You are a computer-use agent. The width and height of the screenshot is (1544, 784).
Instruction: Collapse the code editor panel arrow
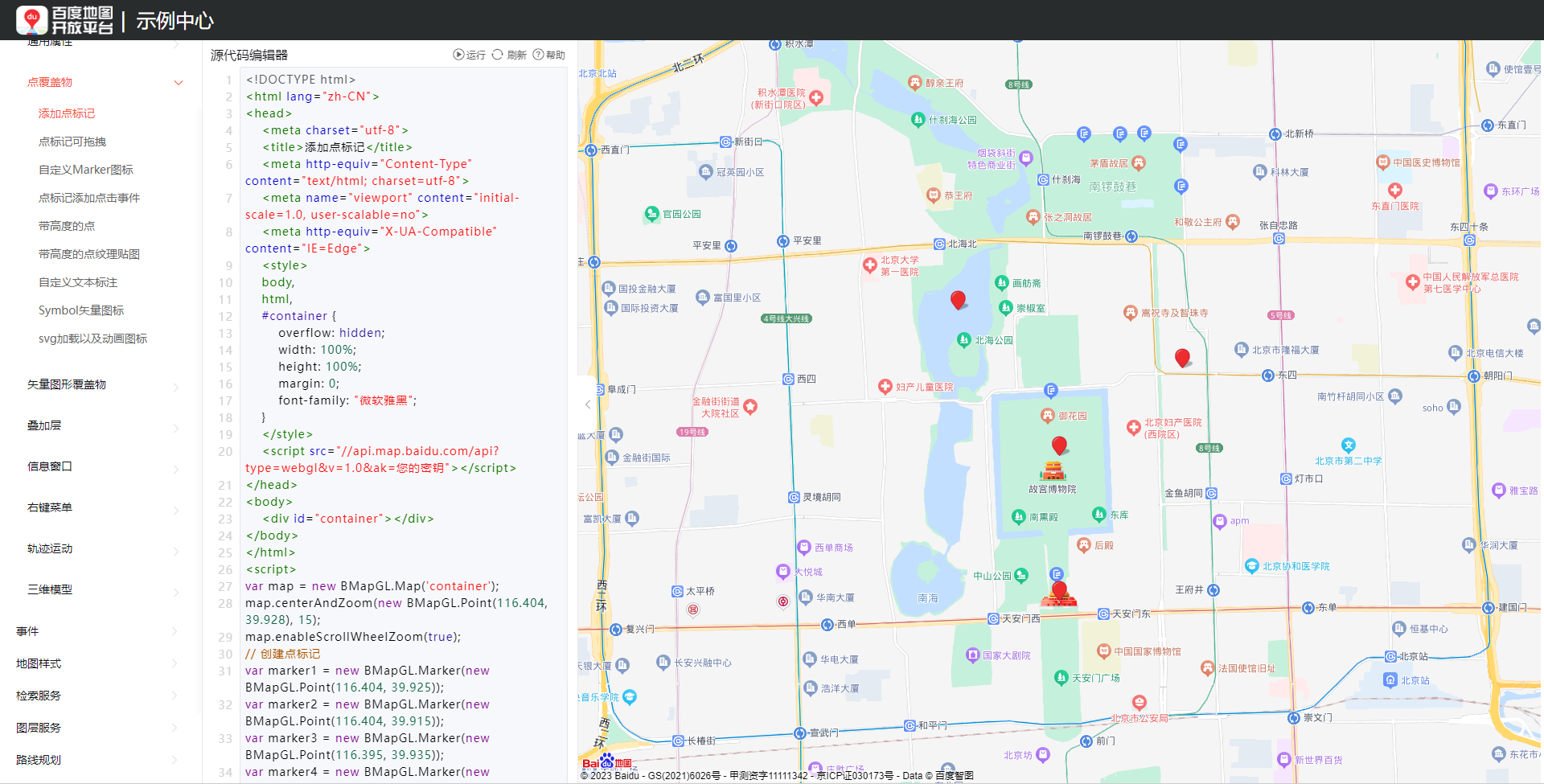588,404
